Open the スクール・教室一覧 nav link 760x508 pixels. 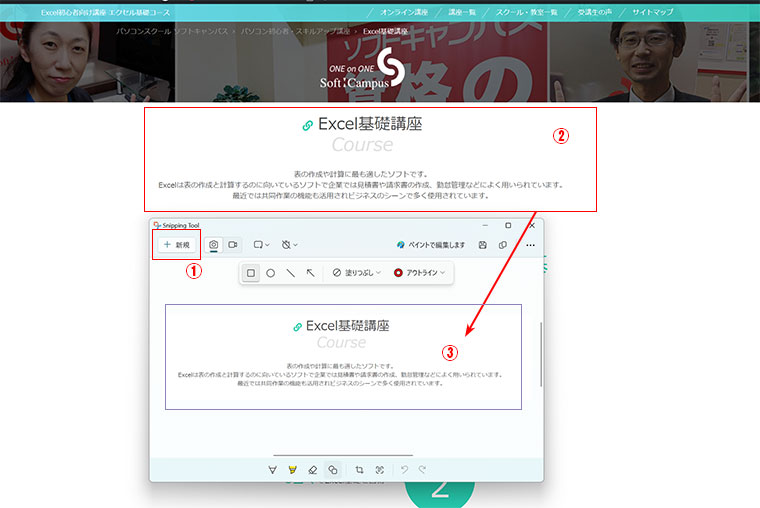526,12
